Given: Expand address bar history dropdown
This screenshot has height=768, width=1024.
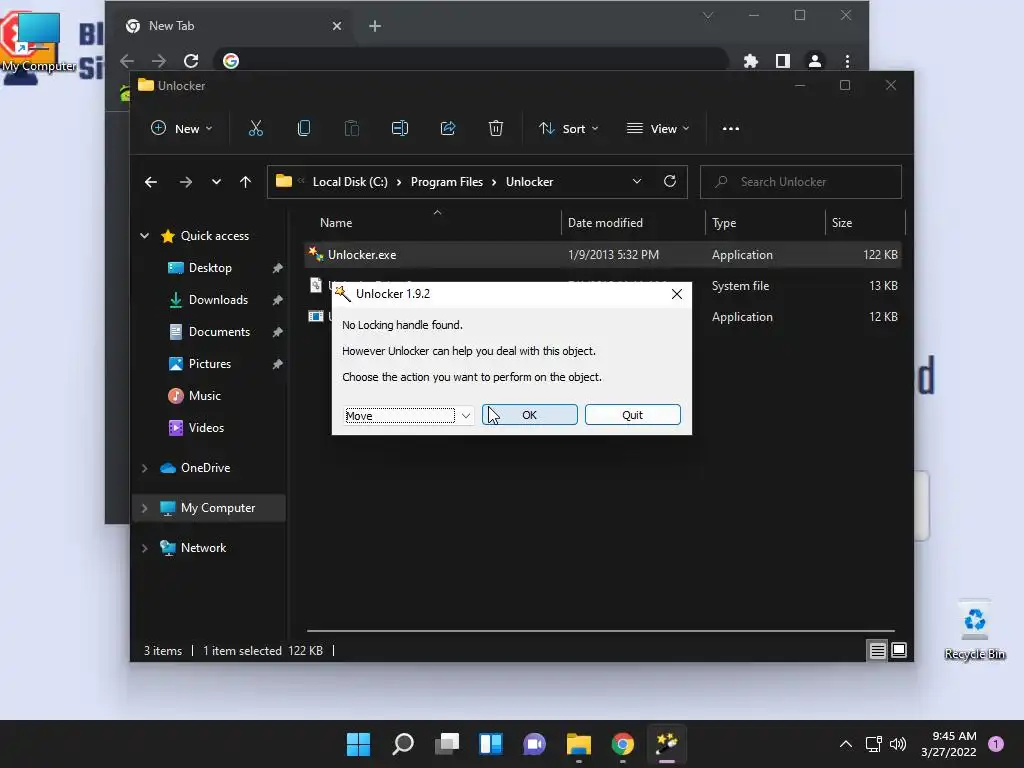Looking at the screenshot, I should click(x=637, y=182).
